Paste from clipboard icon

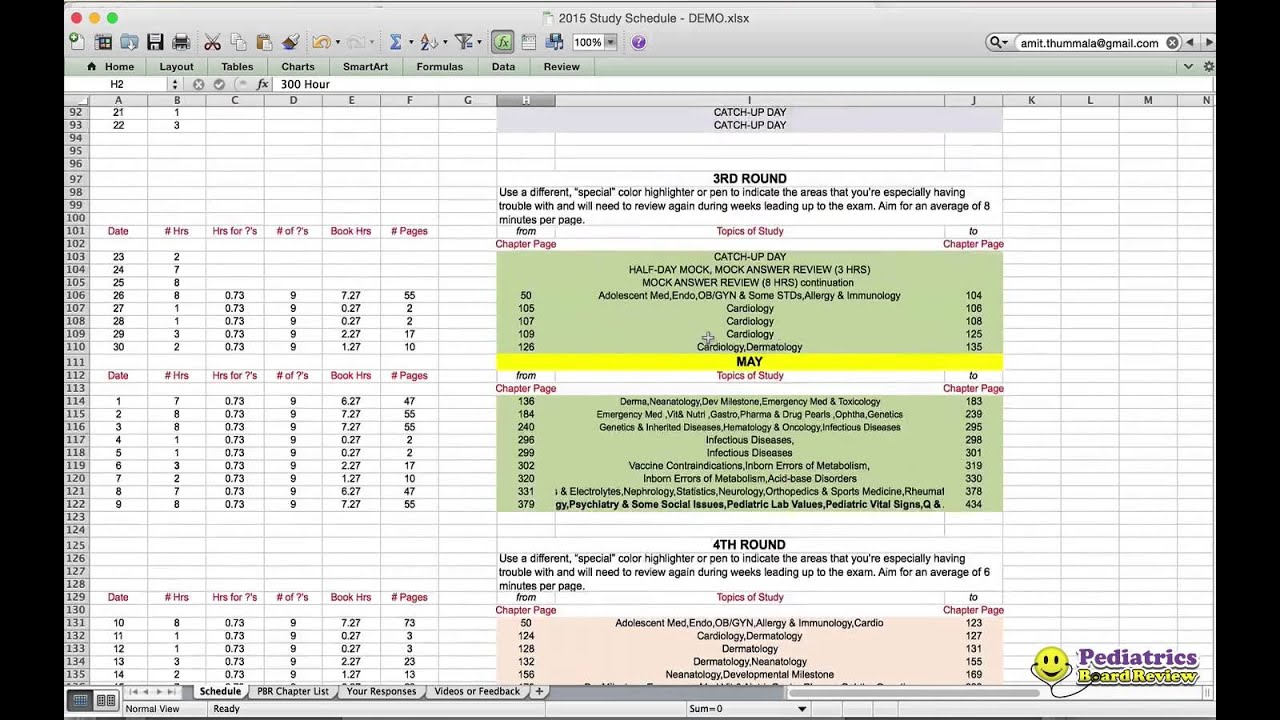point(264,42)
